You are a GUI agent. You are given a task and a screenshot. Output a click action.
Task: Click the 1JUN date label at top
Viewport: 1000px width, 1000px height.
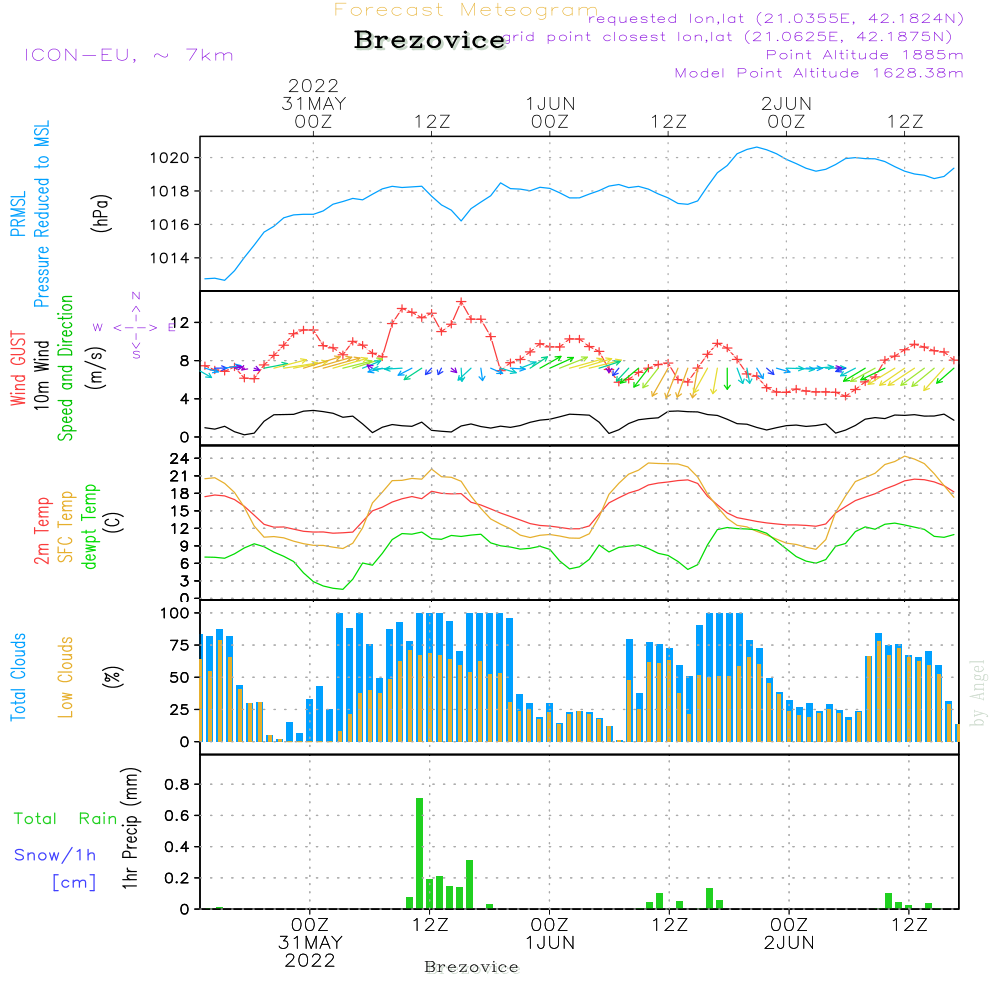pos(549,103)
